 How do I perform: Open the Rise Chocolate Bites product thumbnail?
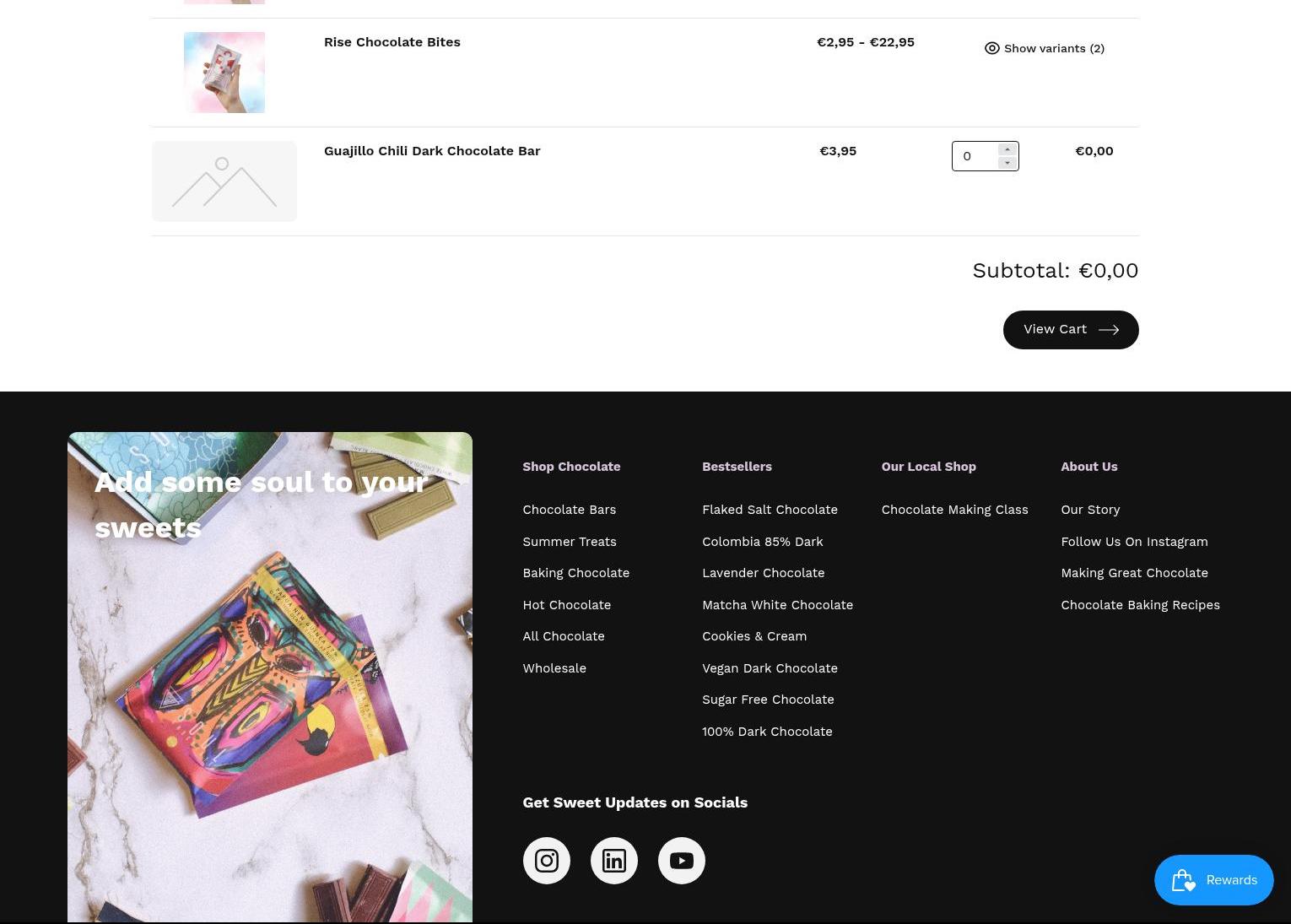[x=224, y=73]
